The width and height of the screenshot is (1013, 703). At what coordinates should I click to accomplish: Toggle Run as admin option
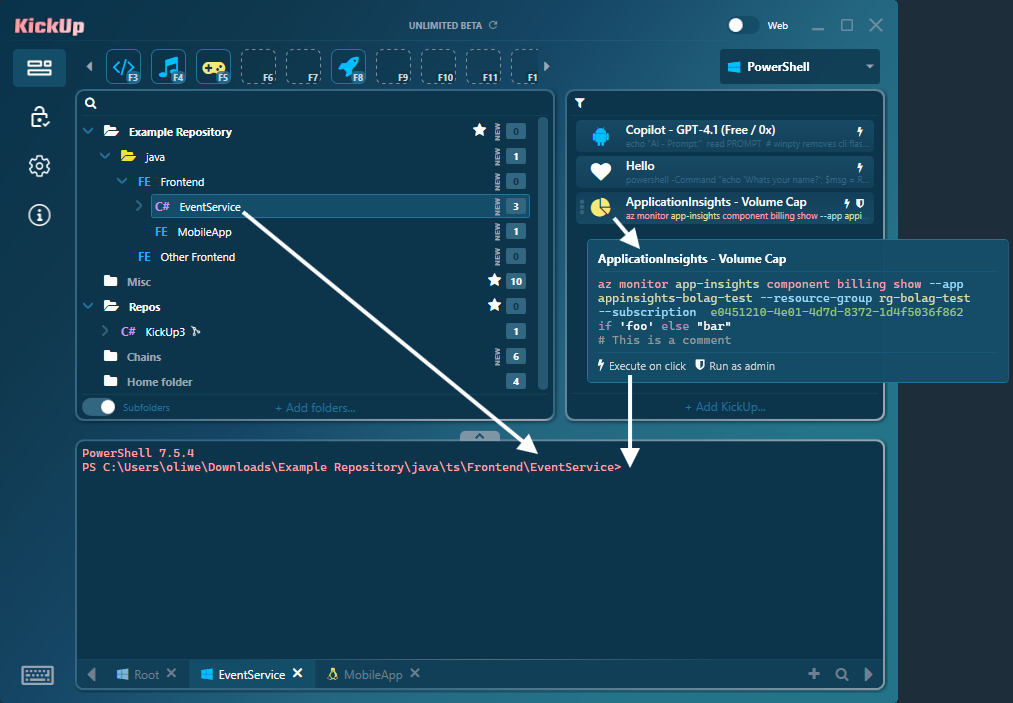(735, 366)
